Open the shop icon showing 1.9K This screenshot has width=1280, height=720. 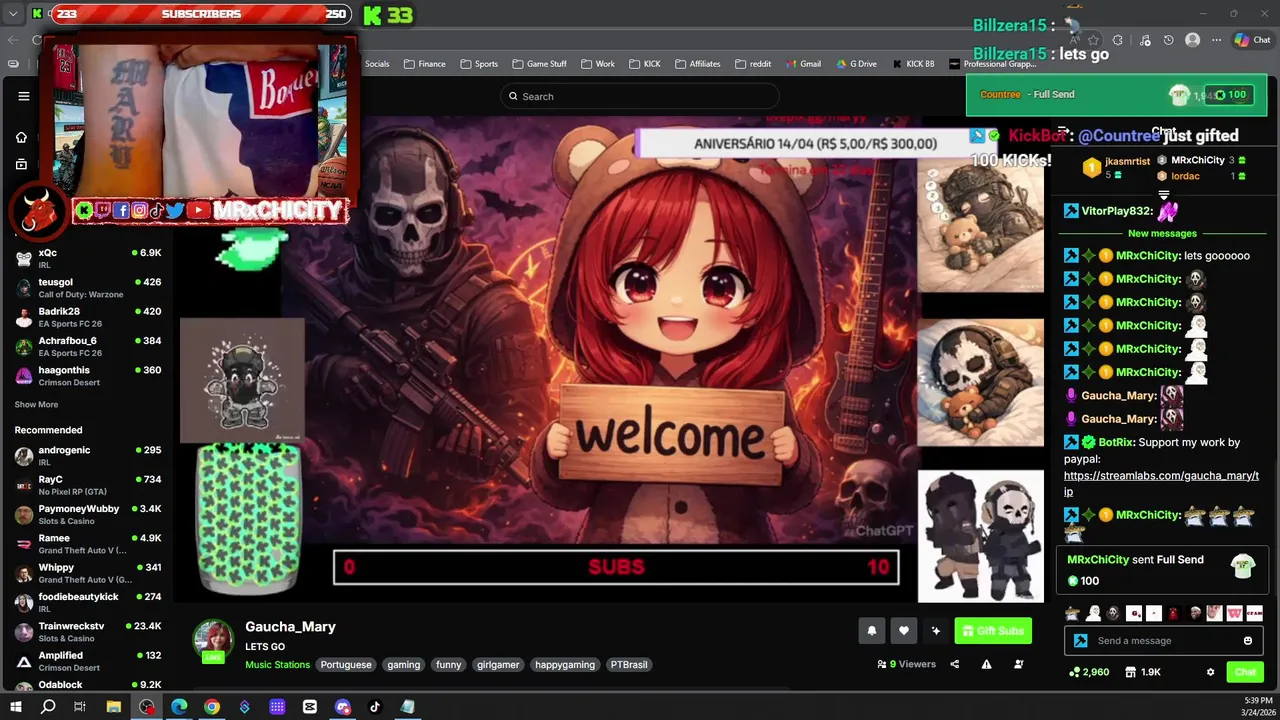tap(1143, 672)
